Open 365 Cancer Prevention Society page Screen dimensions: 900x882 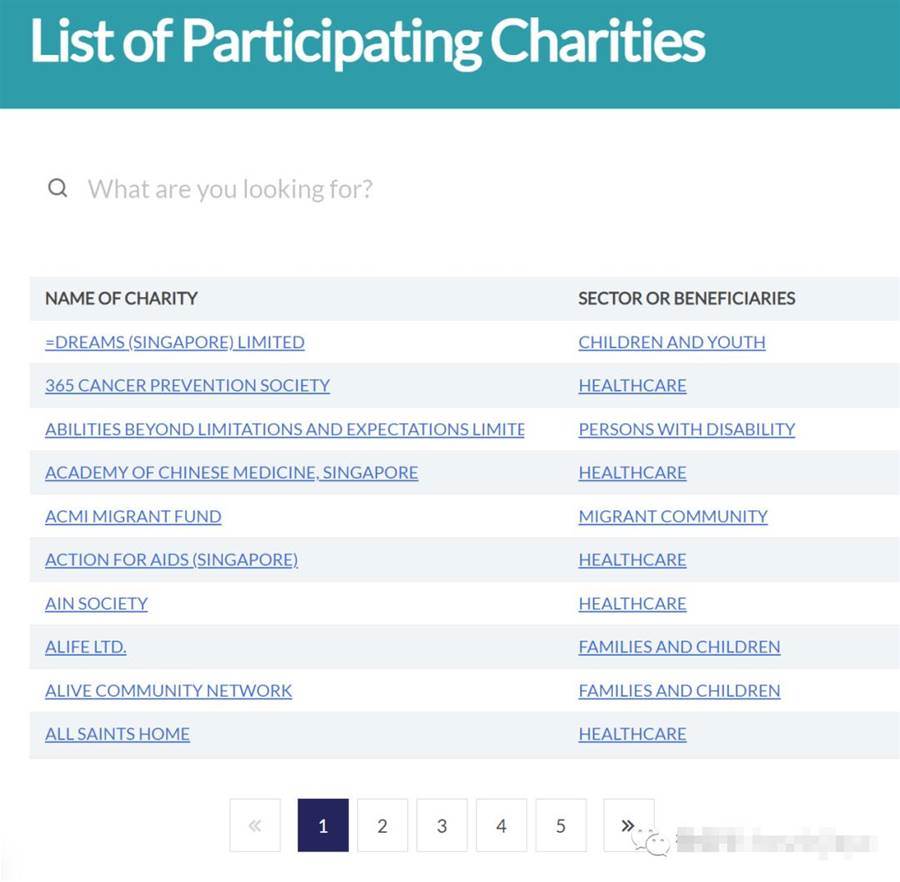click(x=187, y=385)
